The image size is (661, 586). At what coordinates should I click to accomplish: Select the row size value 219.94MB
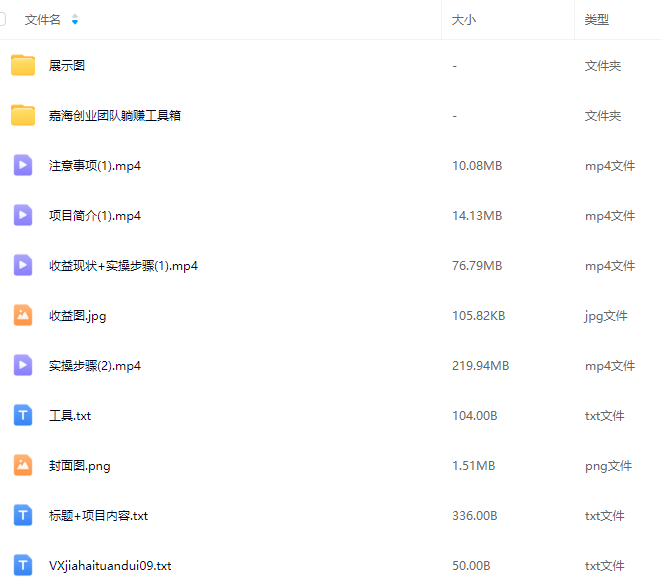click(x=480, y=366)
